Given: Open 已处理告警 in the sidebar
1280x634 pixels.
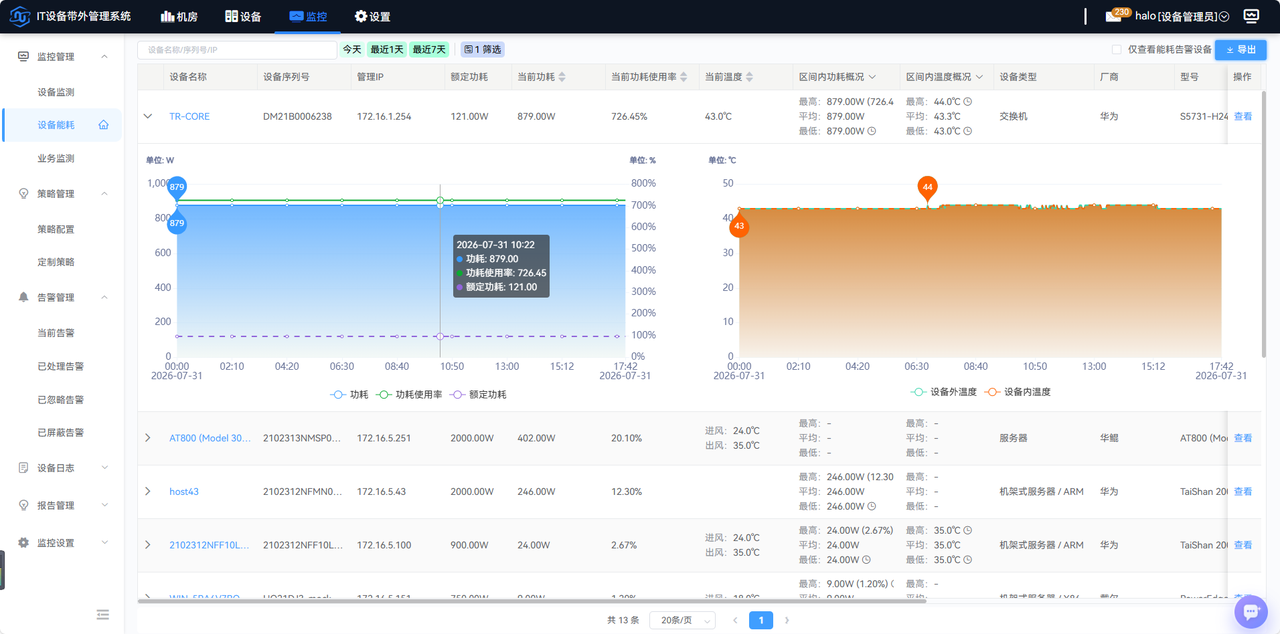Looking at the screenshot, I should (61, 366).
